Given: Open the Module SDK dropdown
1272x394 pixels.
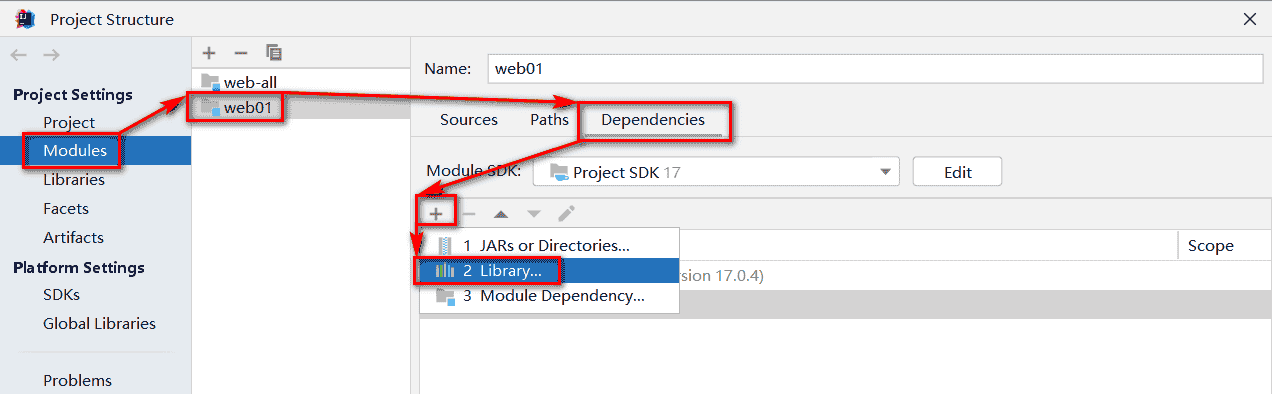Looking at the screenshot, I should point(716,172).
